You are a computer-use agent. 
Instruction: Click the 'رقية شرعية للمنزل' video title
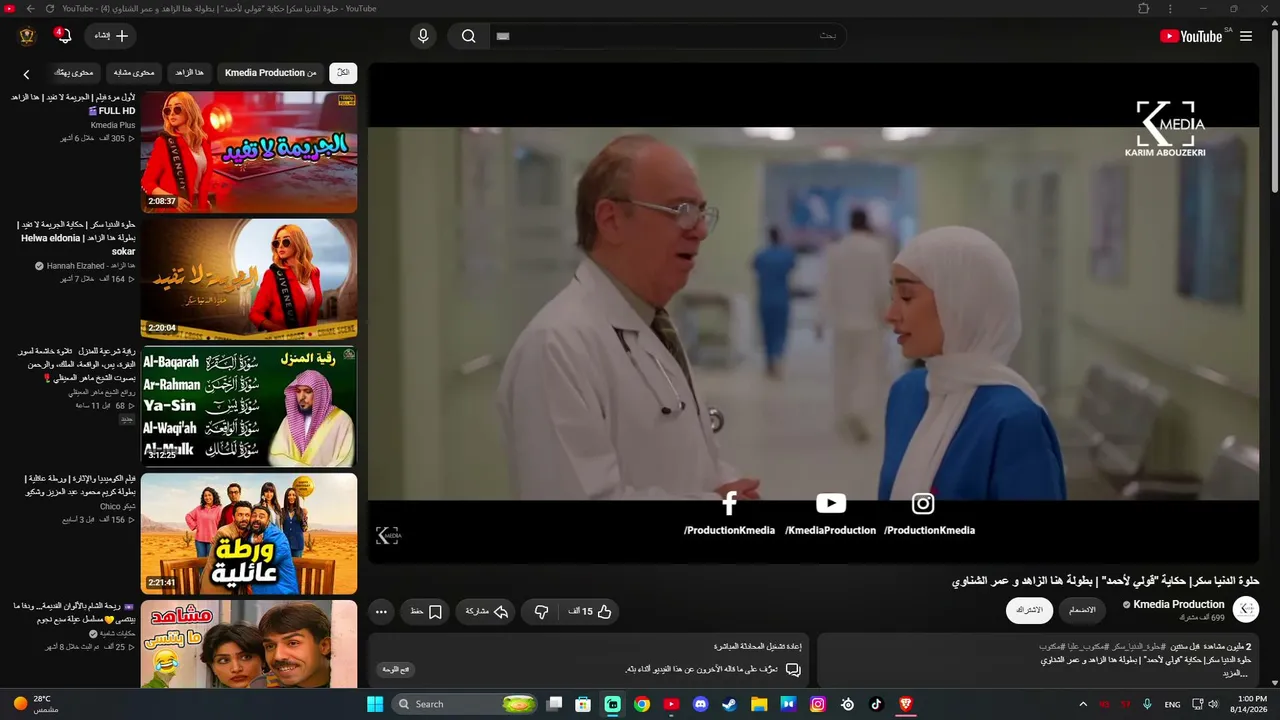pyautogui.click(x=76, y=365)
